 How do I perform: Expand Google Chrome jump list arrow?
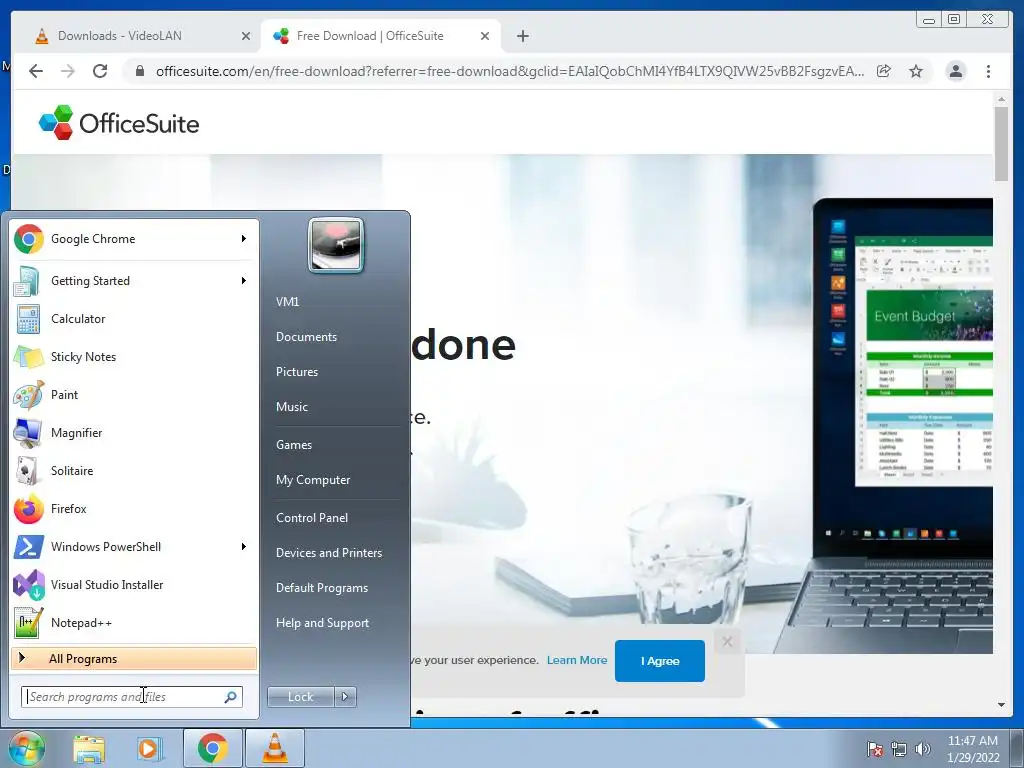pyautogui.click(x=244, y=239)
